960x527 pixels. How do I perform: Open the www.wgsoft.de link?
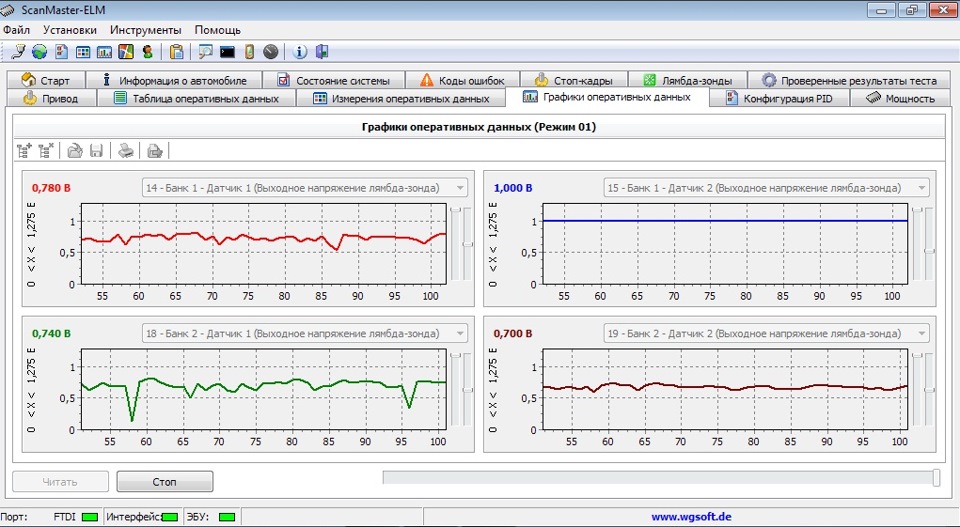[691, 517]
